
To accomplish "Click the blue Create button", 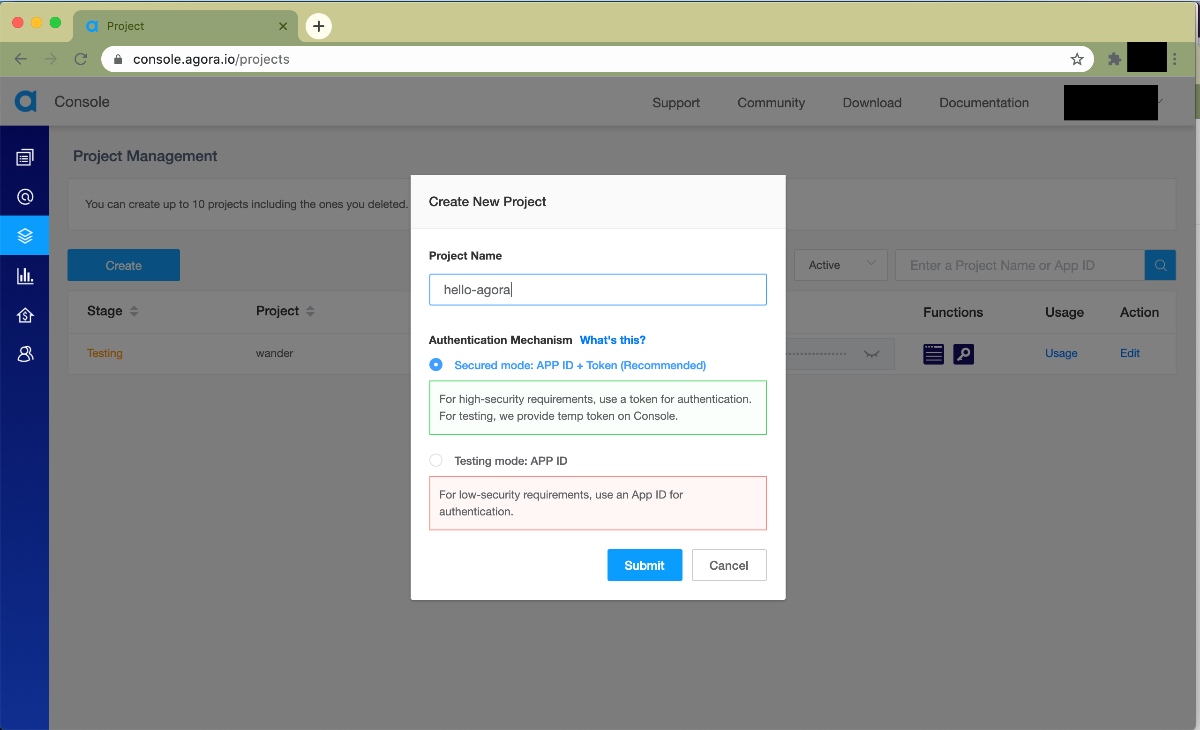I will 124,265.
